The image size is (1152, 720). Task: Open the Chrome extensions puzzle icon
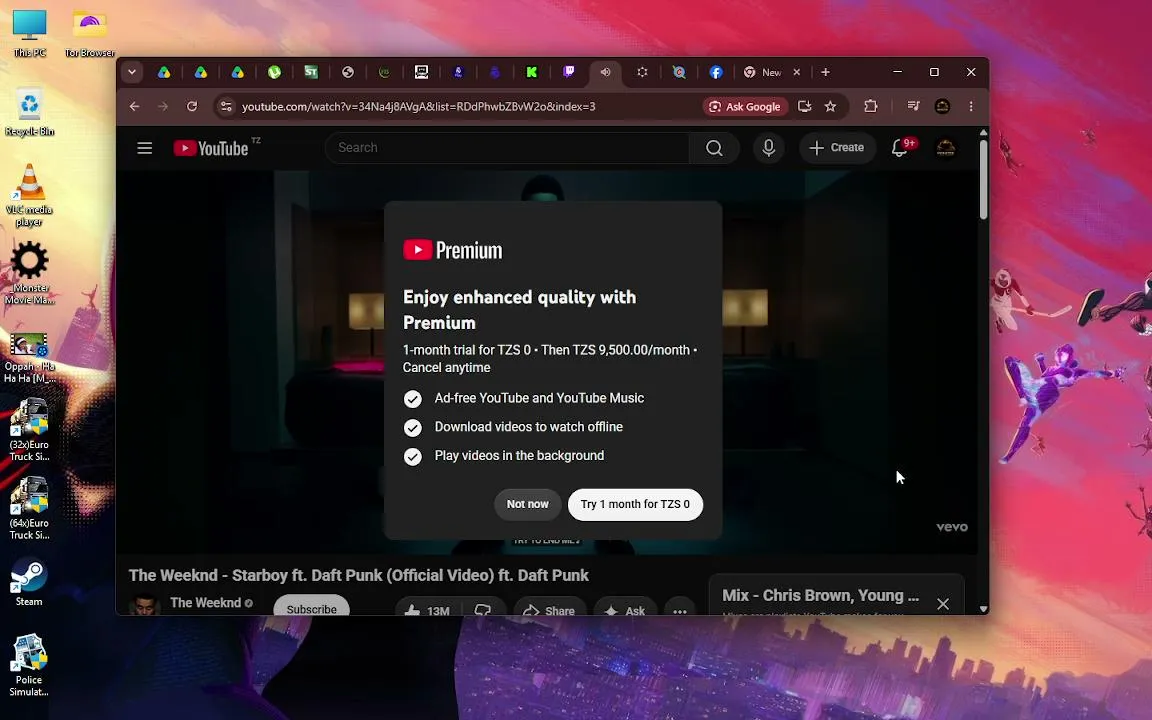tap(871, 107)
